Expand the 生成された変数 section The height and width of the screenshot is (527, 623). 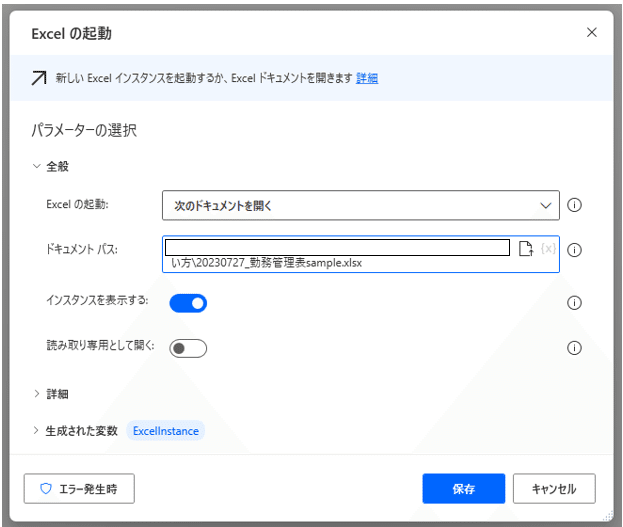pos(36,430)
